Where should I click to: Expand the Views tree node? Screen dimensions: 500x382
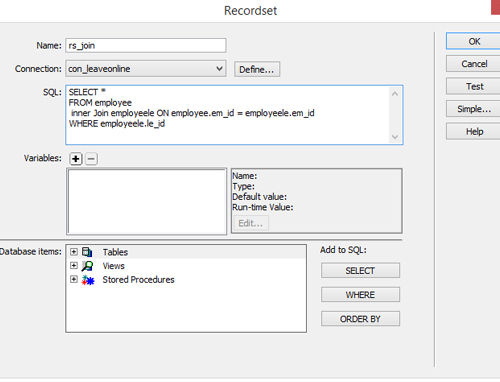coord(74,266)
